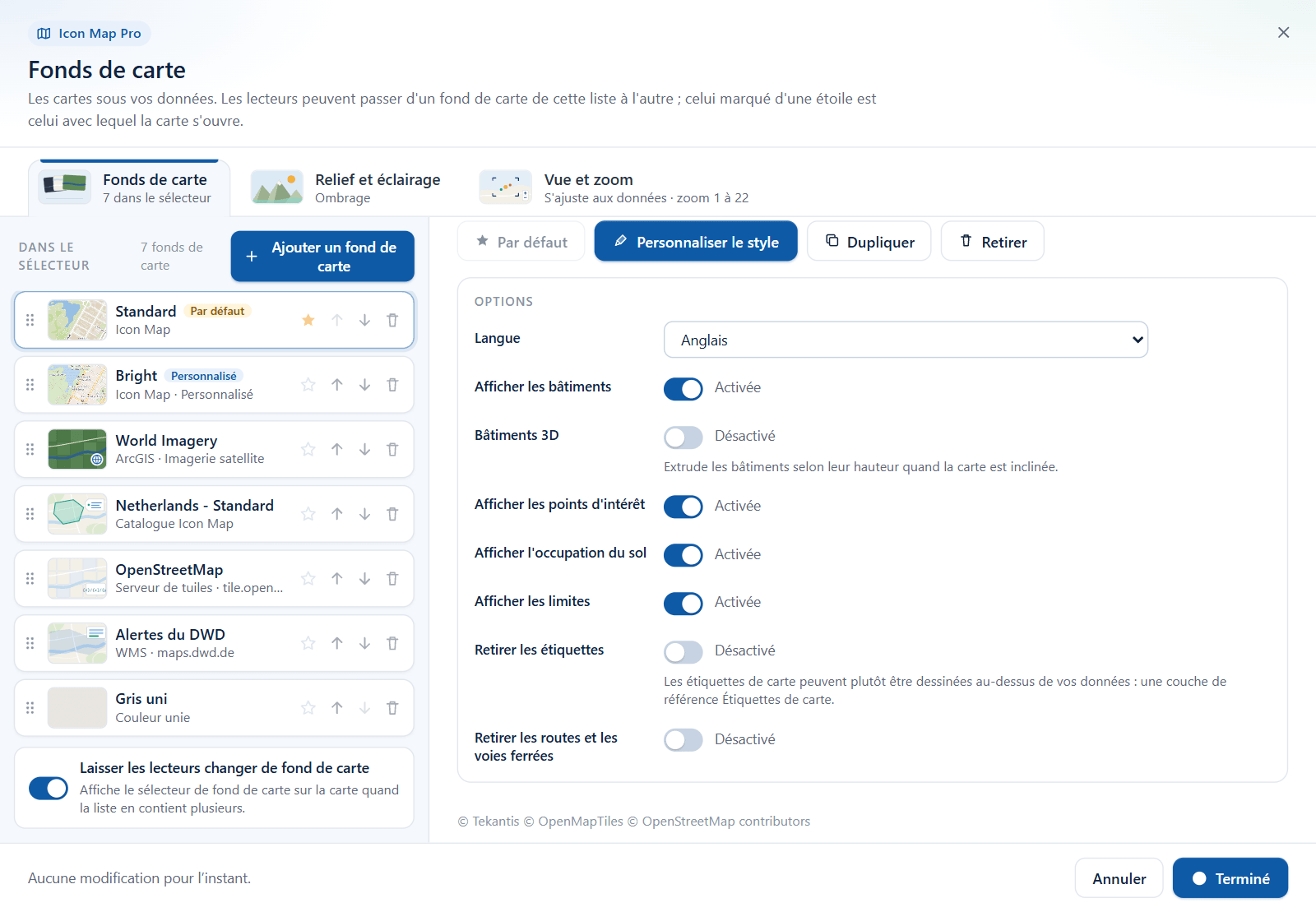
Task: Toggle Afficher les limites switch
Action: [x=683, y=604]
